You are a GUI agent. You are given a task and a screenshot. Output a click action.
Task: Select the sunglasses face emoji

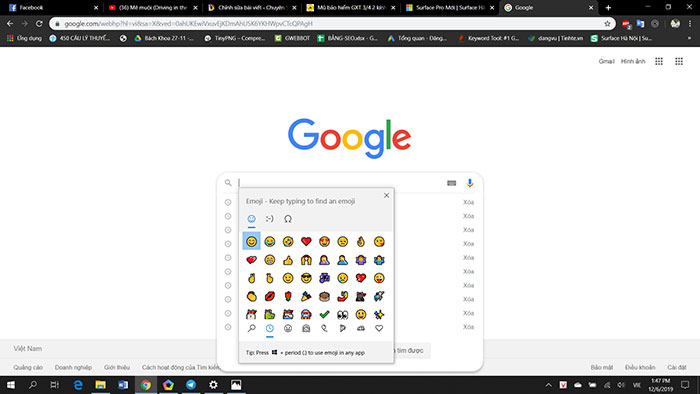pyautogui.click(x=306, y=278)
